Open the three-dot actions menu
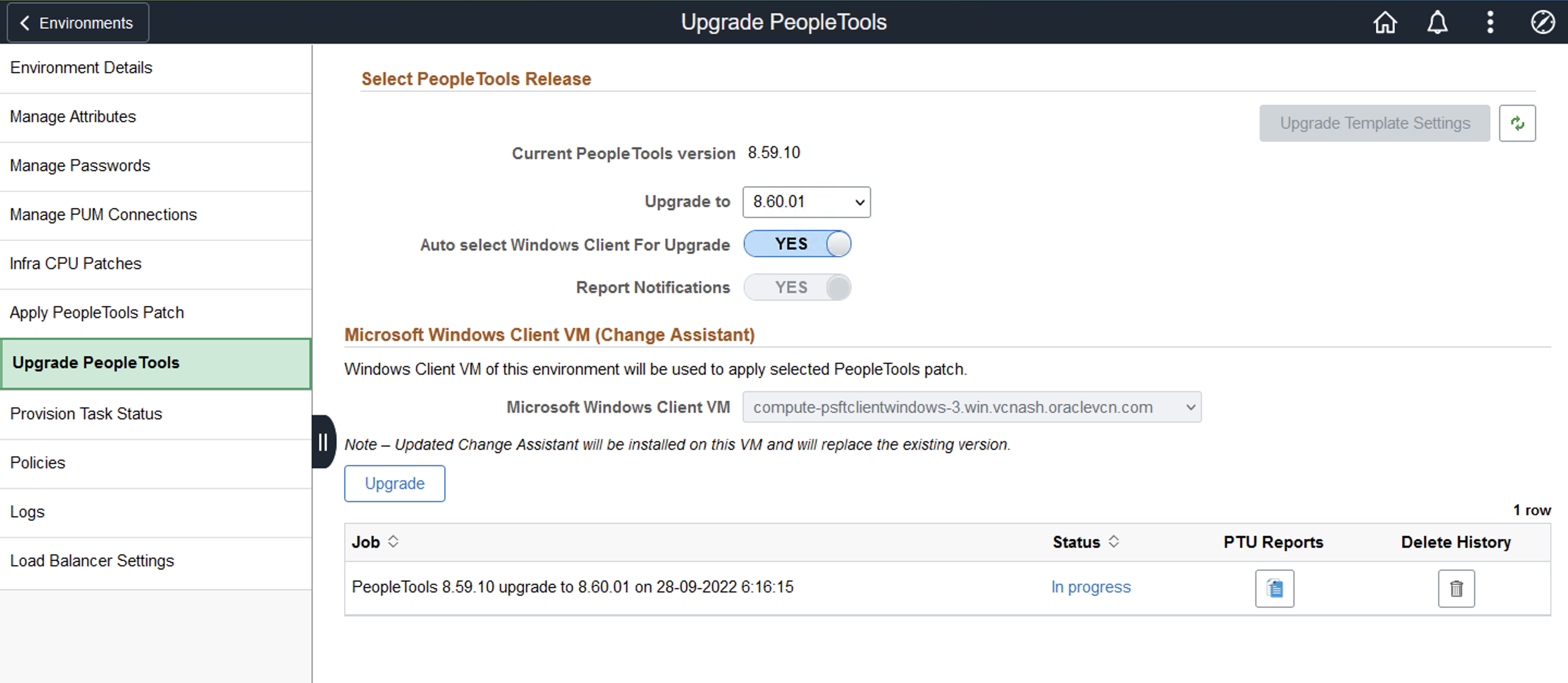Screen dimensions: 1568x683 pyautogui.click(x=1490, y=22)
